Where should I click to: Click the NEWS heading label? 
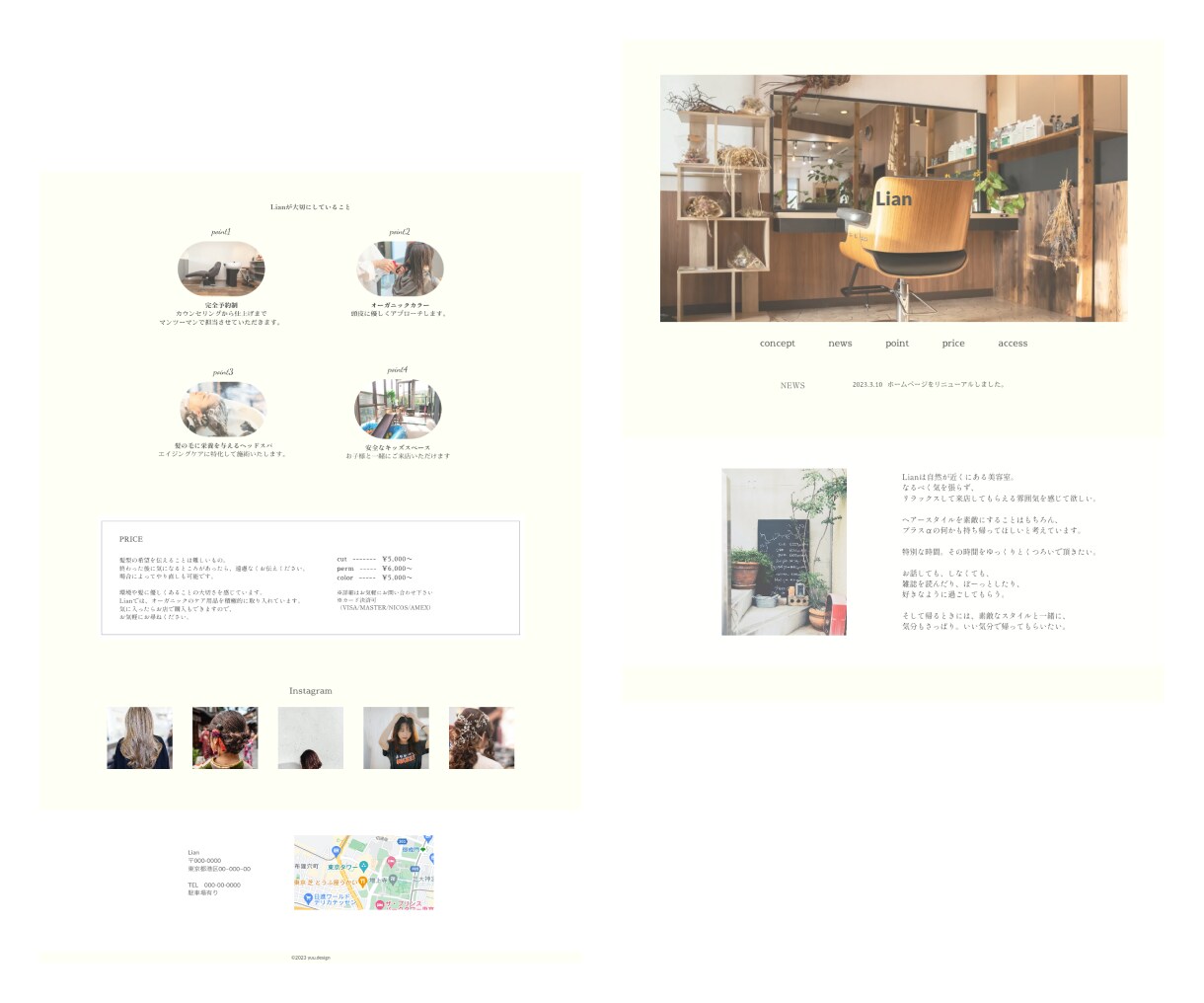point(792,386)
